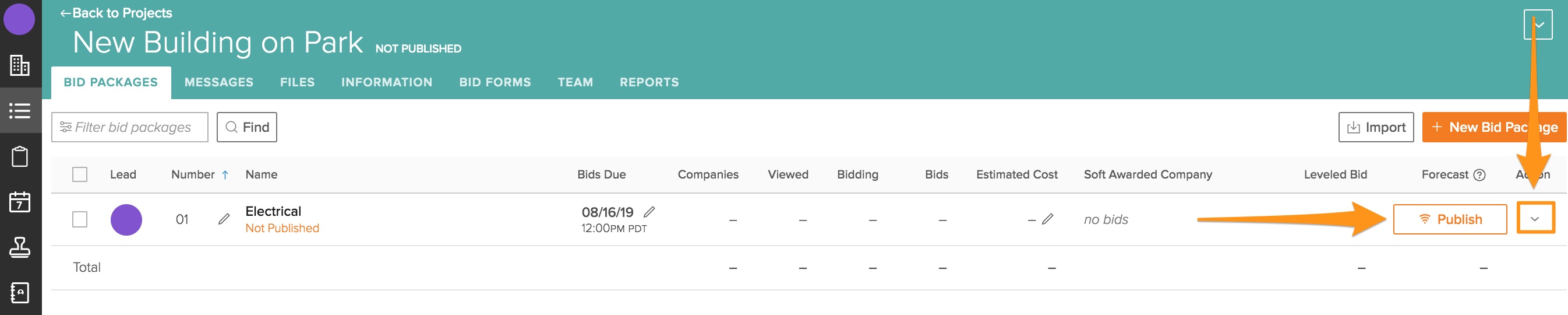This screenshot has height=315, width=1568.
Task: Toggle the select-all header checkbox
Action: point(80,175)
